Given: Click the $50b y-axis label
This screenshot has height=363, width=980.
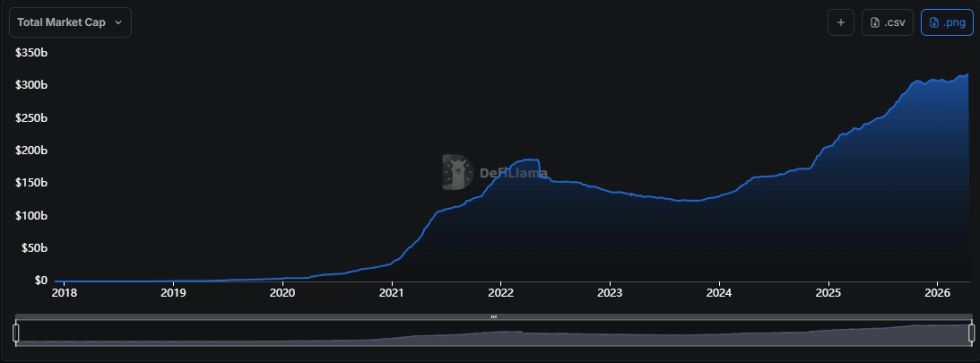Looking at the screenshot, I should point(34,249).
